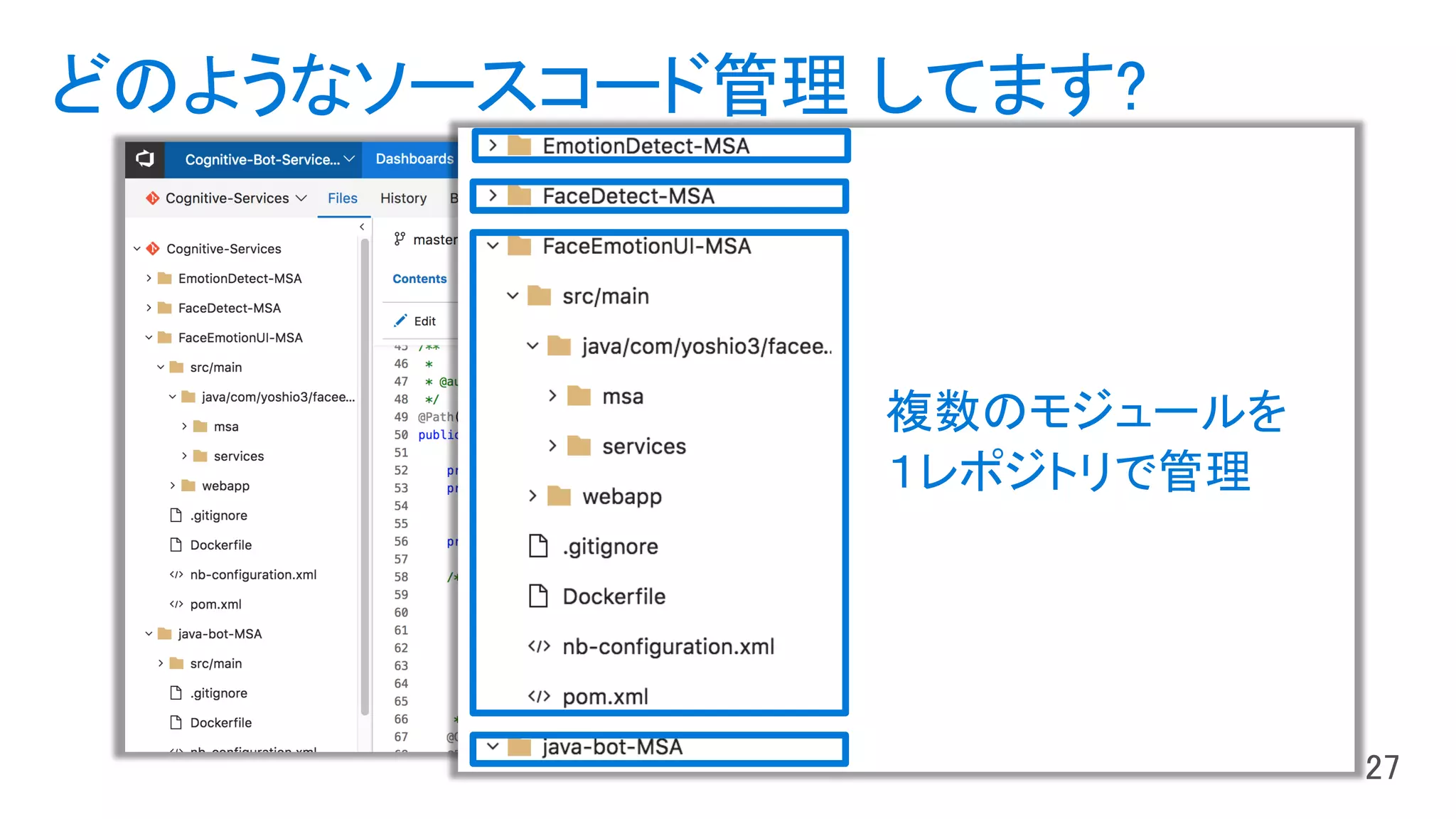Click the Azure DevOps logo icon
Screen dimensions: 1456x819
click(145, 159)
